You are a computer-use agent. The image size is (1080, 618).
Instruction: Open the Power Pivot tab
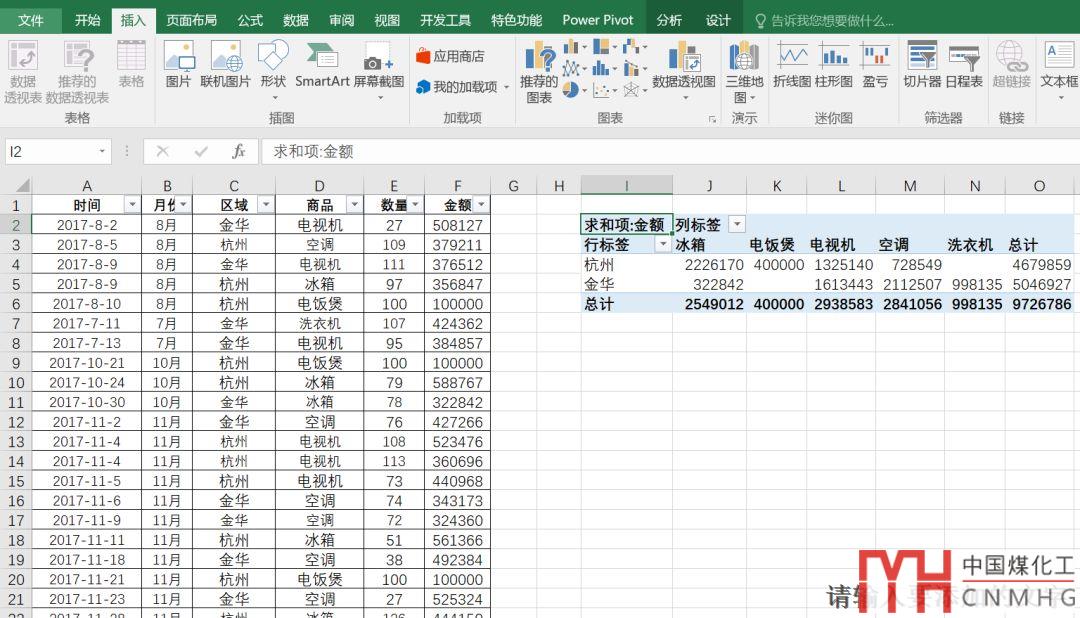pos(598,20)
